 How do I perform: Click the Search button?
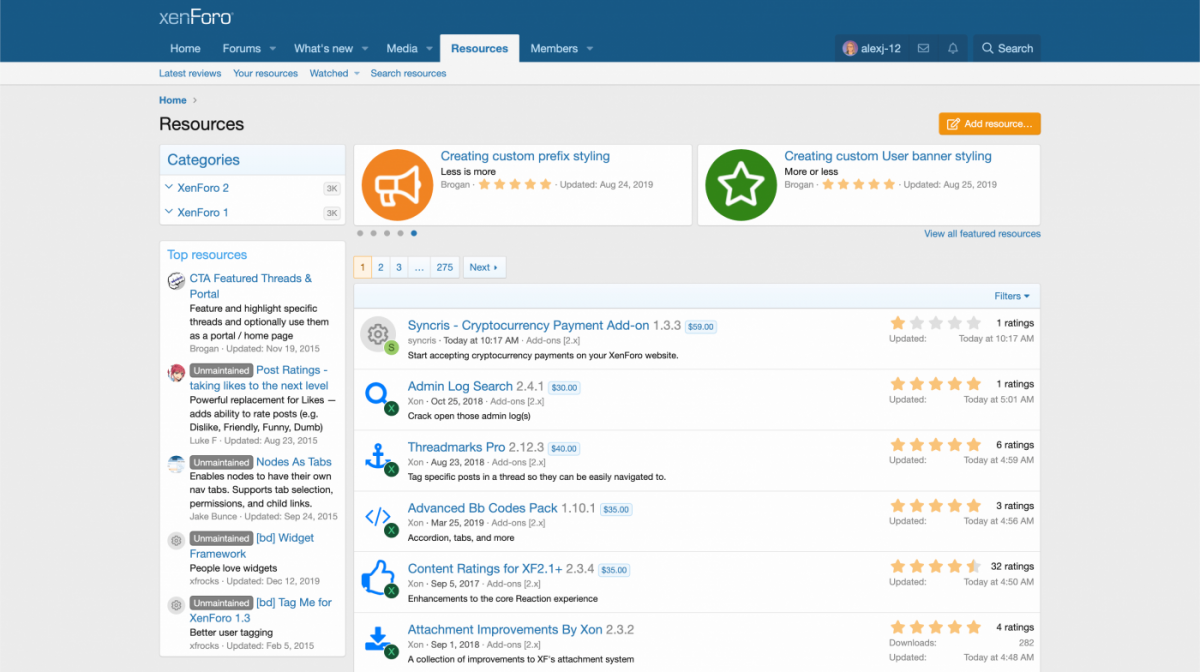point(1007,48)
